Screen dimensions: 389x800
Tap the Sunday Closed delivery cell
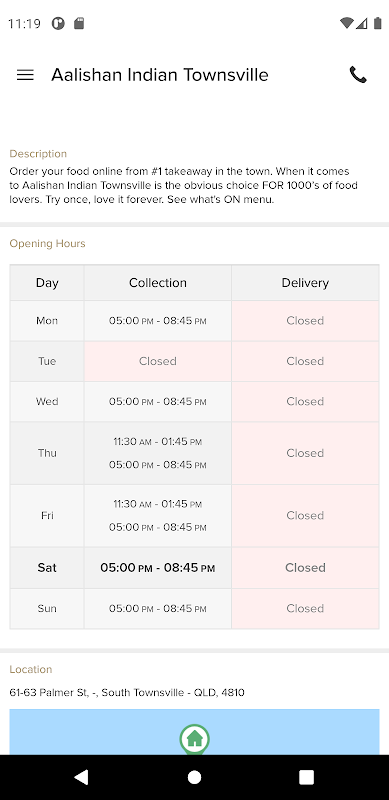coord(305,609)
